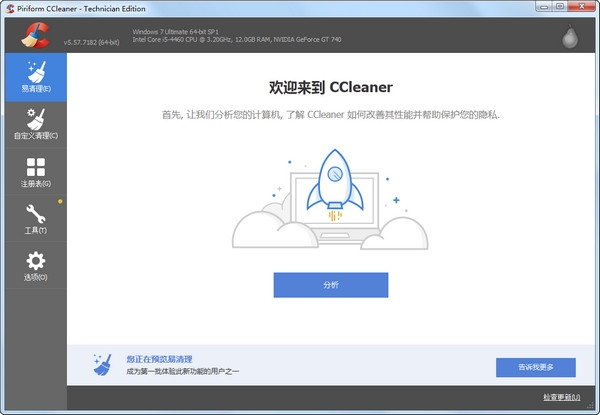Click the 欢迎来到 CCleaner heading
600x415 pixels.
pyautogui.click(x=331, y=87)
